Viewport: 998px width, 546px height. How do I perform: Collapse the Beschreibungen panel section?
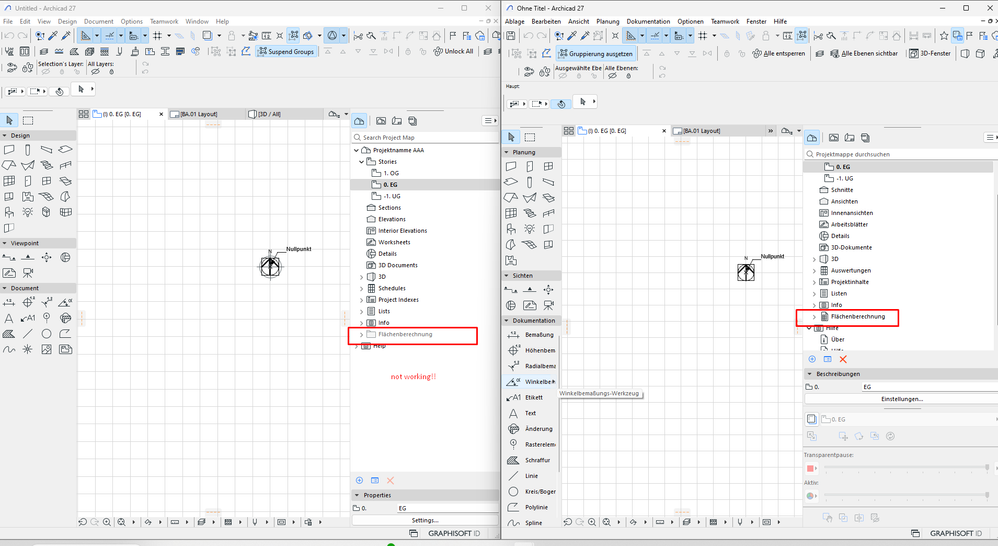[x=810, y=374]
